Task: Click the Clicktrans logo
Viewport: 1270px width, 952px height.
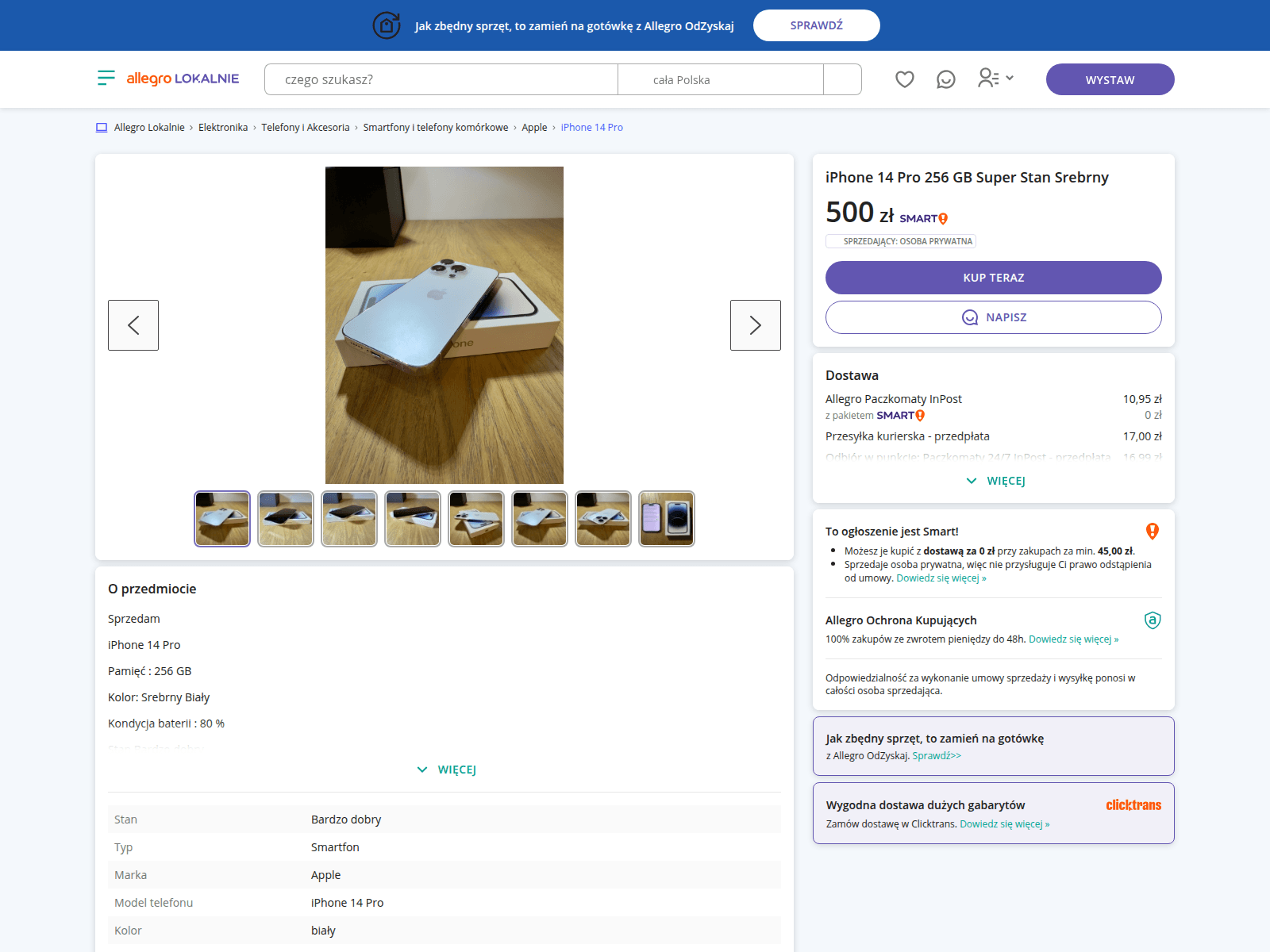Action: (x=1133, y=805)
